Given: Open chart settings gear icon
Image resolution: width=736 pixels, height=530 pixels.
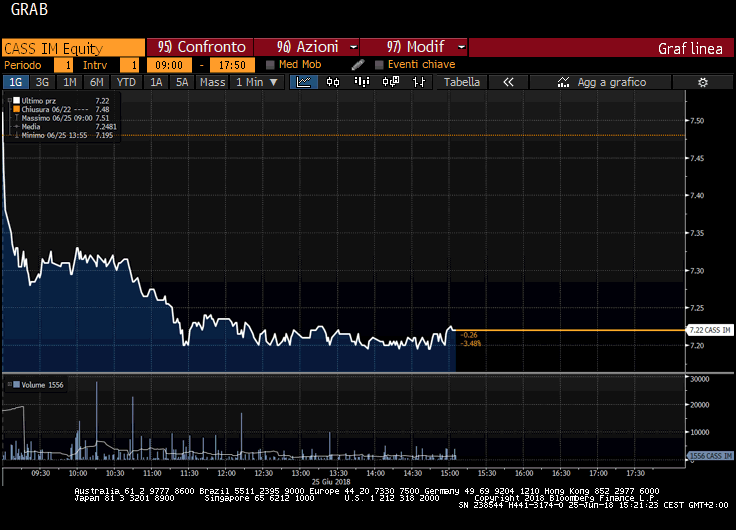Looking at the screenshot, I should point(703,83).
